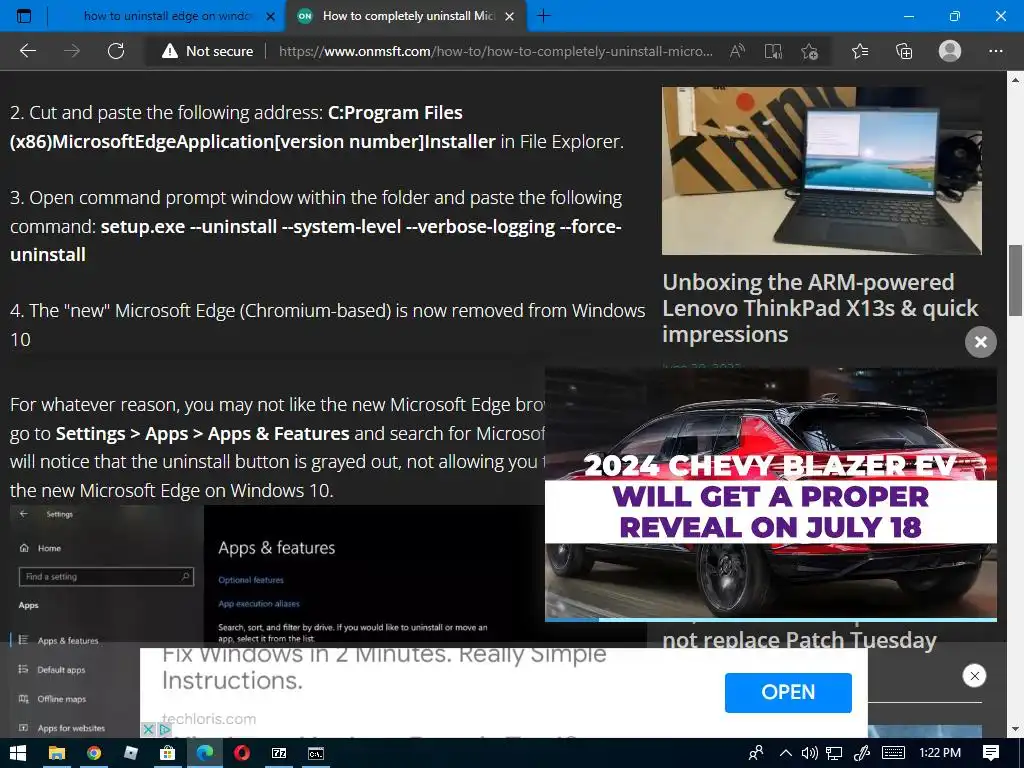Image resolution: width=1024 pixels, height=768 pixels.
Task: Add this page to favorites star
Action: (x=809, y=51)
